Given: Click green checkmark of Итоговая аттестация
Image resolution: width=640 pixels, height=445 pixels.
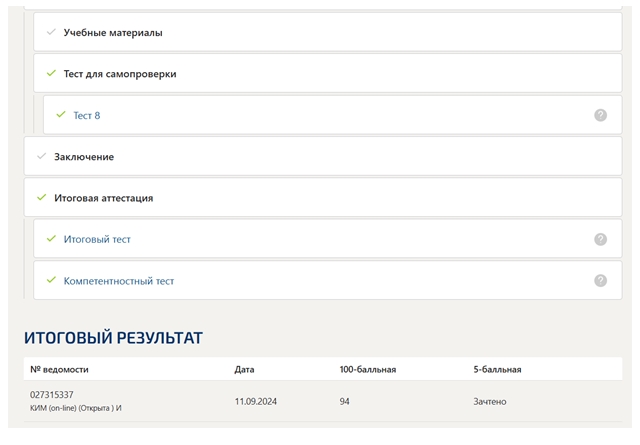Looking at the screenshot, I should [42, 198].
